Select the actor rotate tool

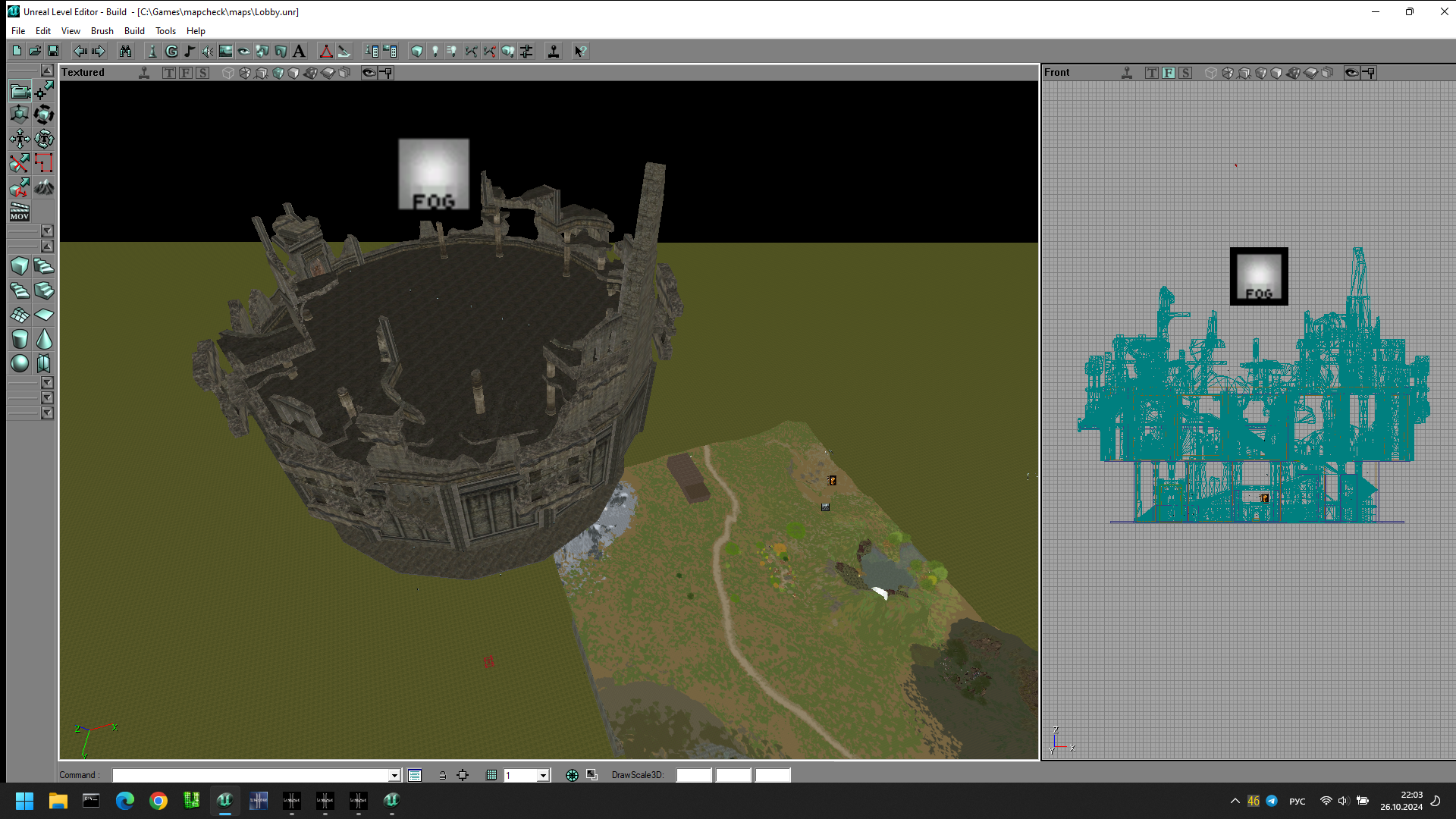click(44, 115)
